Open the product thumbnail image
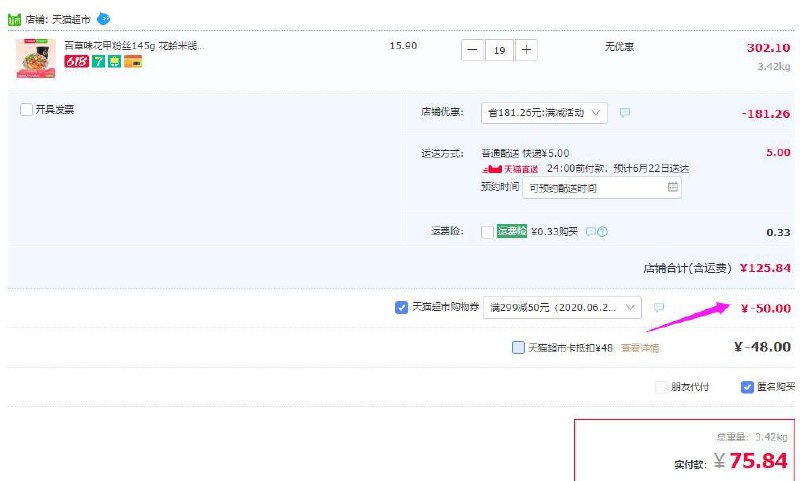Image resolution: width=800 pixels, height=481 pixels. (36, 58)
